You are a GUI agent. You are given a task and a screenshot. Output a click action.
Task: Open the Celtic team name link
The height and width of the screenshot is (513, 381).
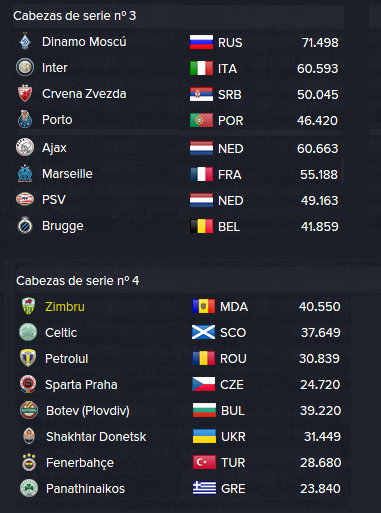tap(61, 333)
